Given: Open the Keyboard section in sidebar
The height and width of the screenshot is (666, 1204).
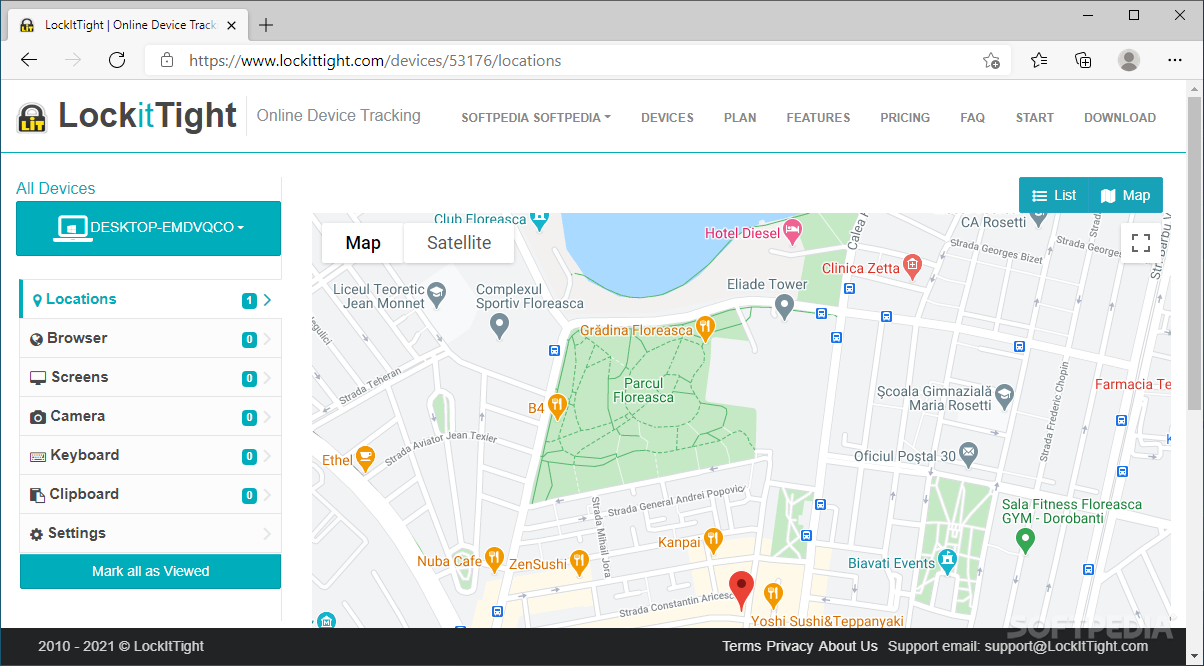Looking at the screenshot, I should [150, 455].
